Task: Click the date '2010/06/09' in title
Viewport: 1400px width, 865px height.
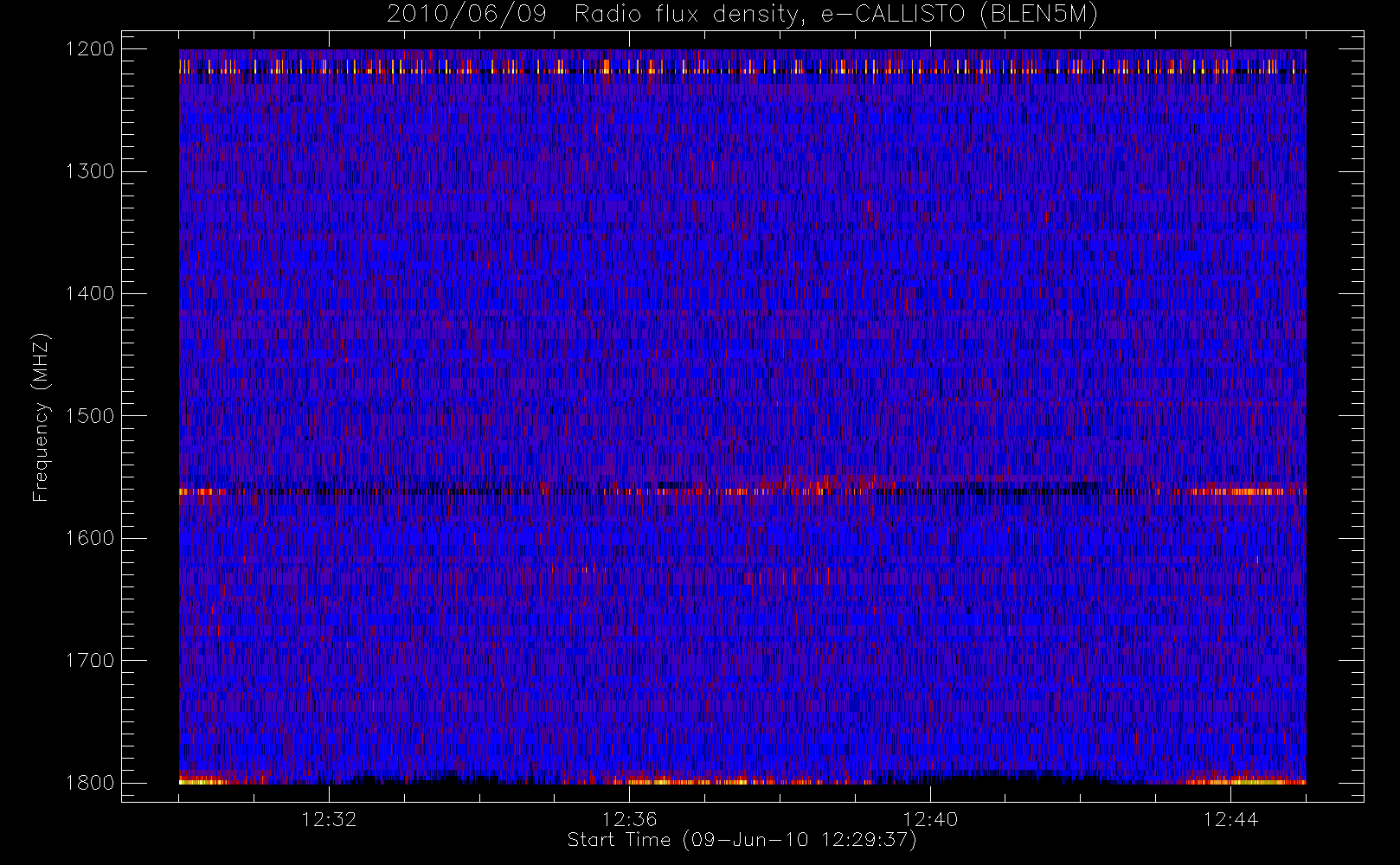Action: (x=466, y=15)
